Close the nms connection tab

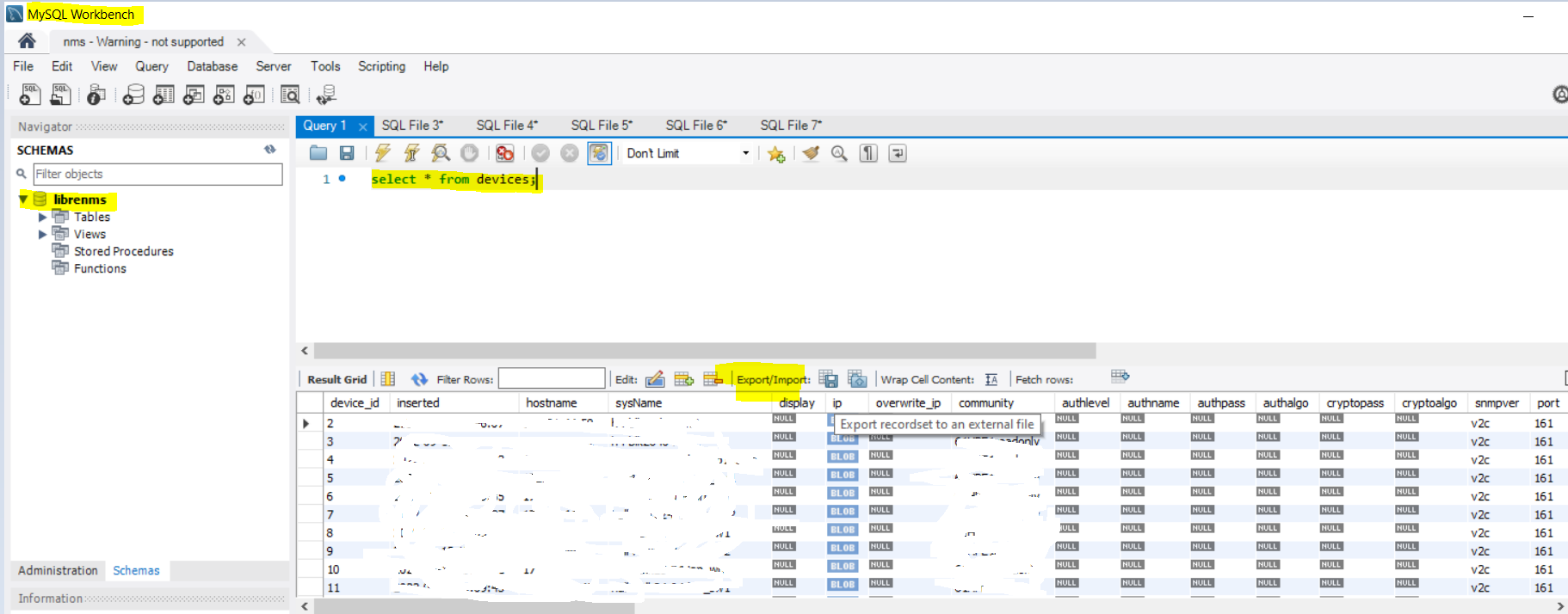pos(241,42)
